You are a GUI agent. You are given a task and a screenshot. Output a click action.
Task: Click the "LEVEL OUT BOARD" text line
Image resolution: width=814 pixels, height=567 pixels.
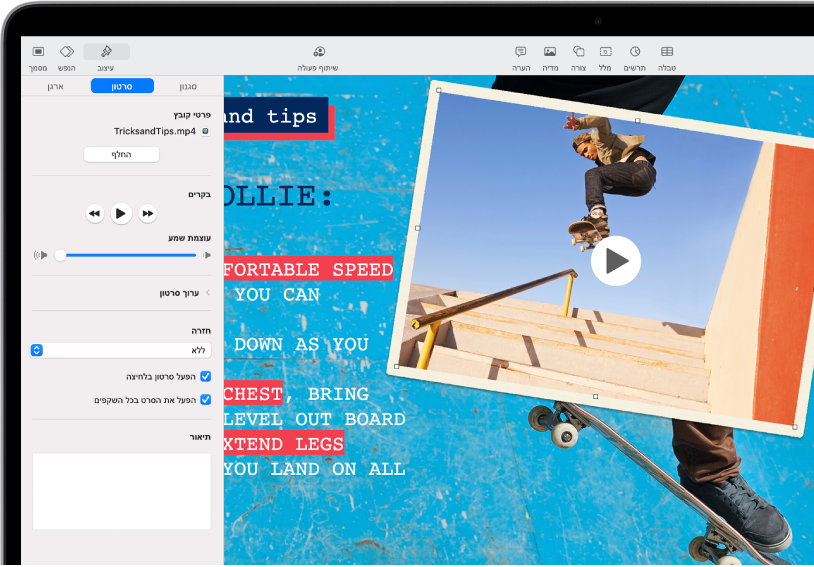pyautogui.click(x=315, y=418)
